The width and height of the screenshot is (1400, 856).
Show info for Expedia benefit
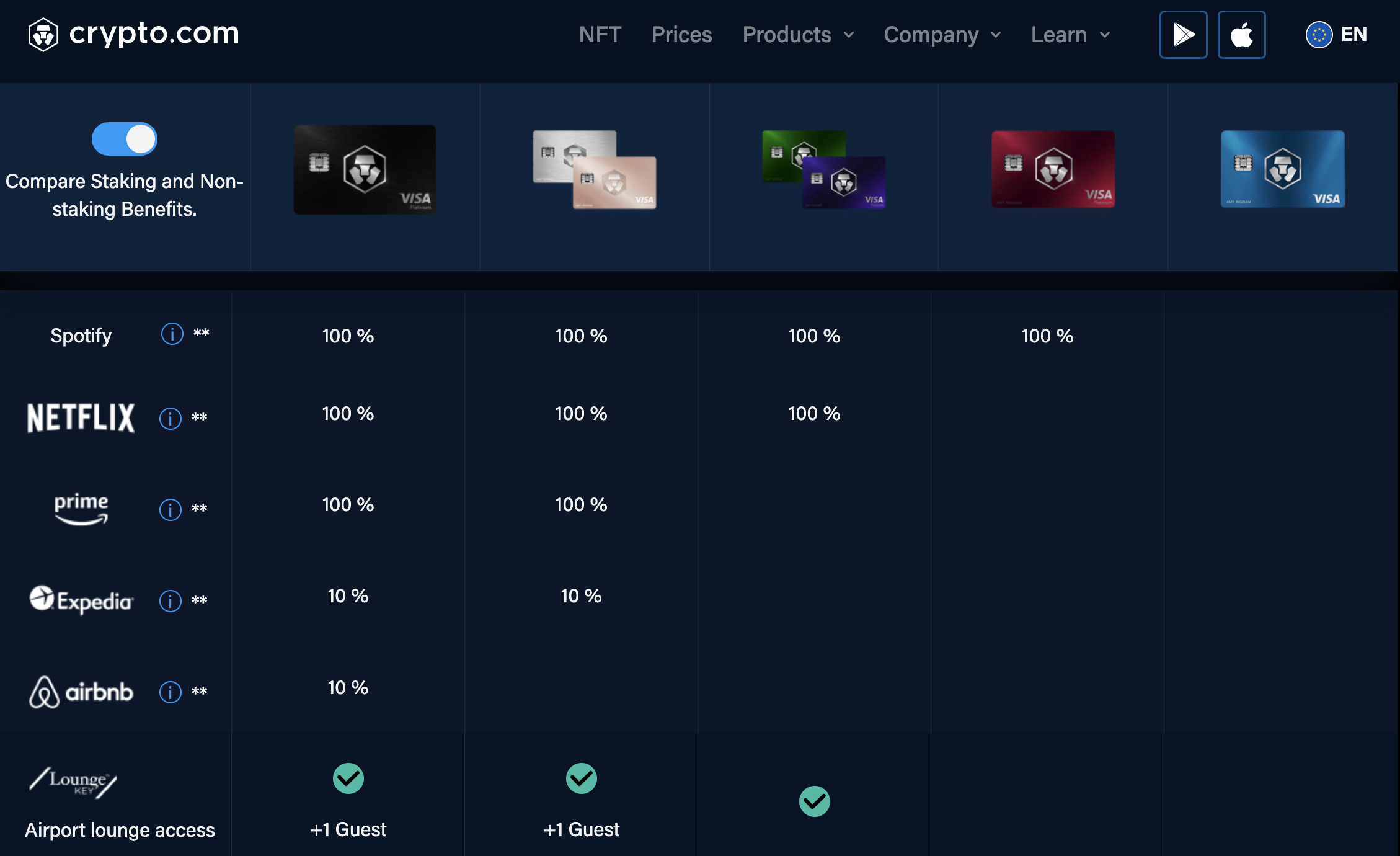tap(171, 600)
